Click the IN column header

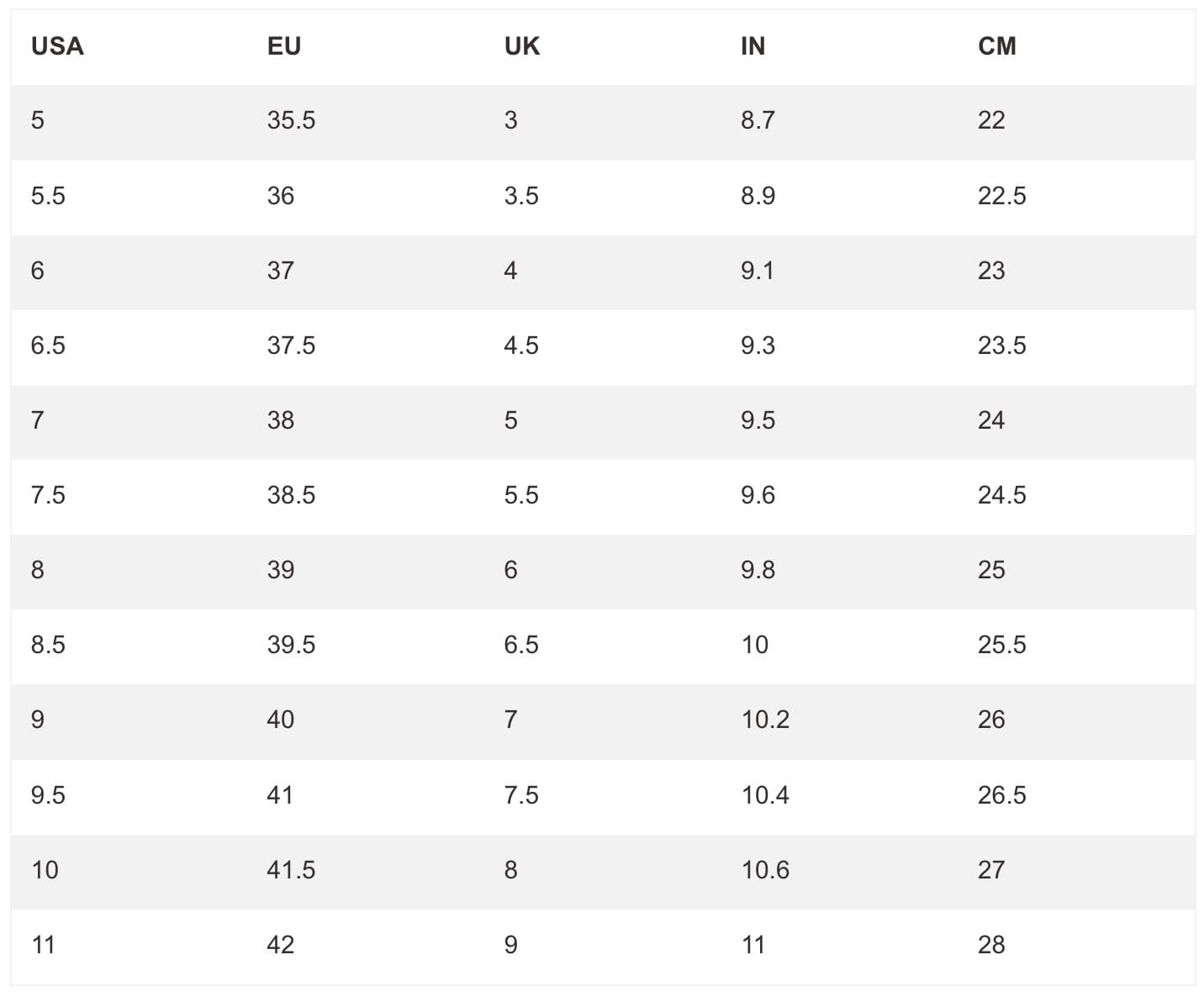[x=752, y=46]
